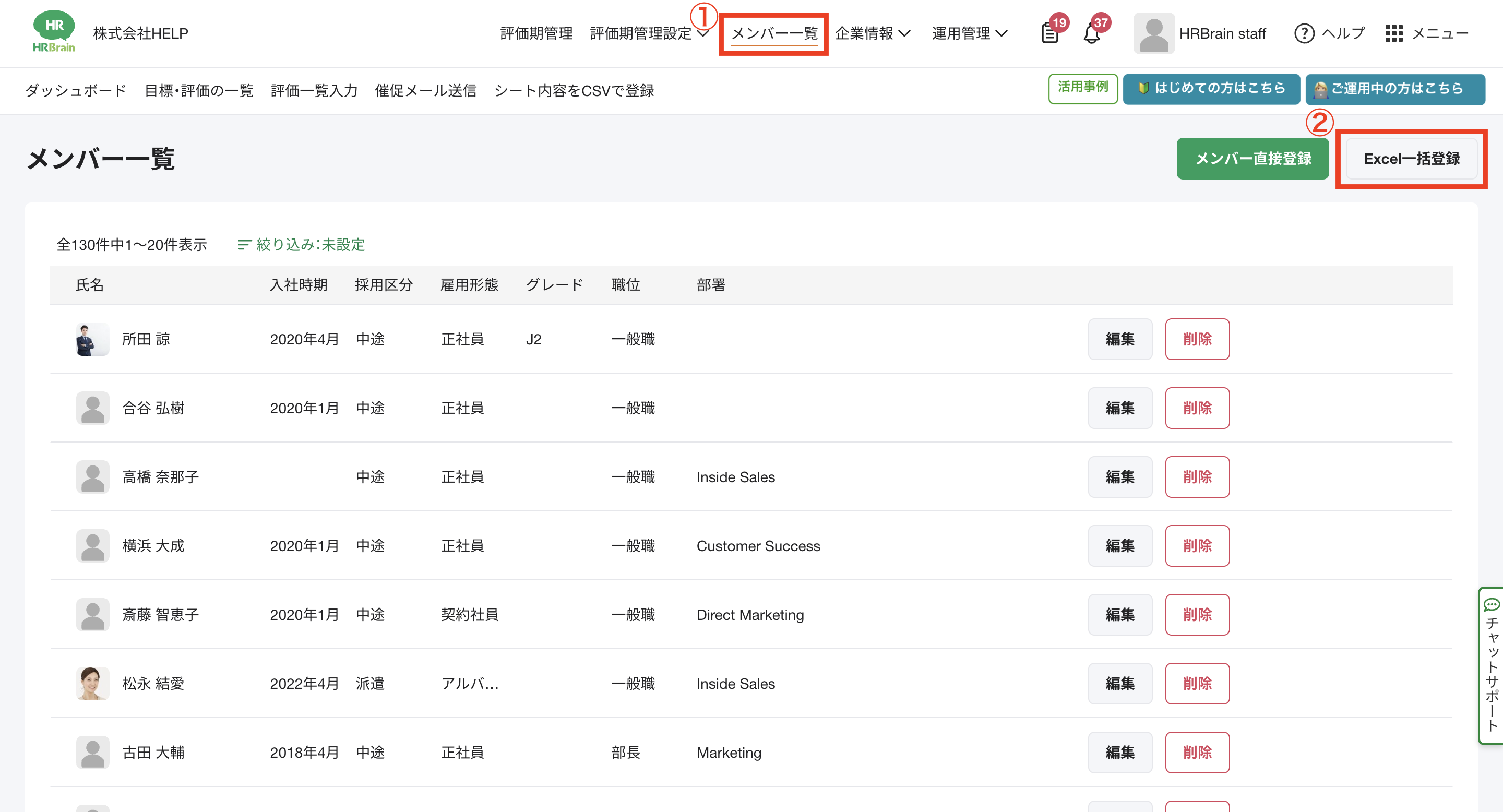Click the HRBrain staff avatar

click(1153, 33)
